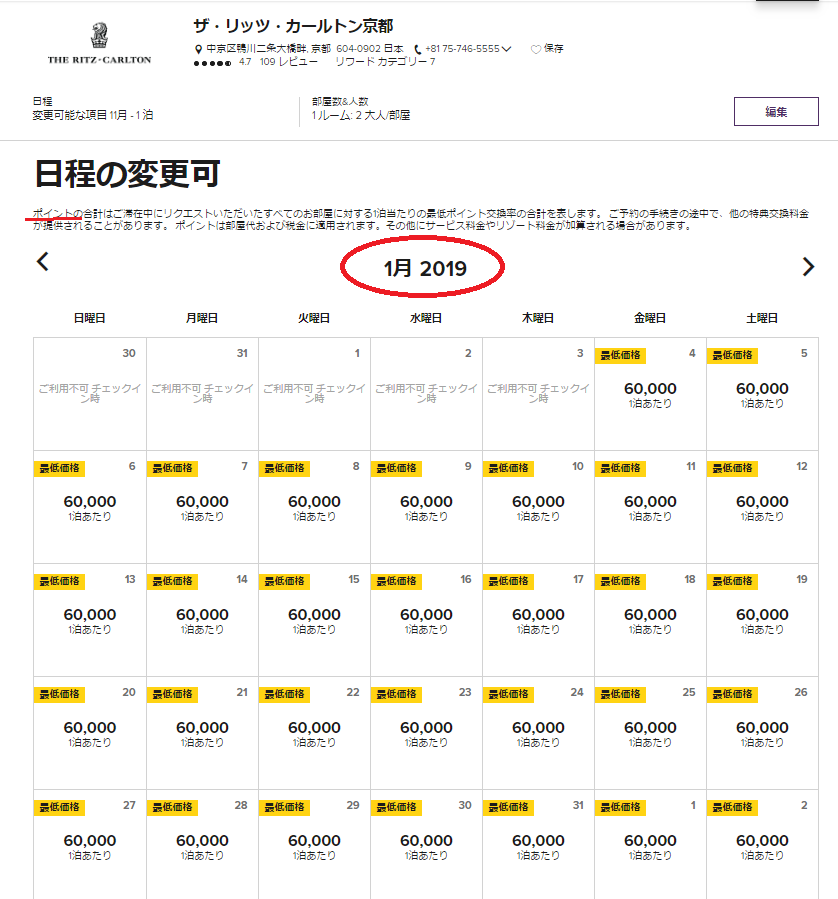
Task: Pick January 23 calendar date
Action: pyautogui.click(x=426, y=733)
